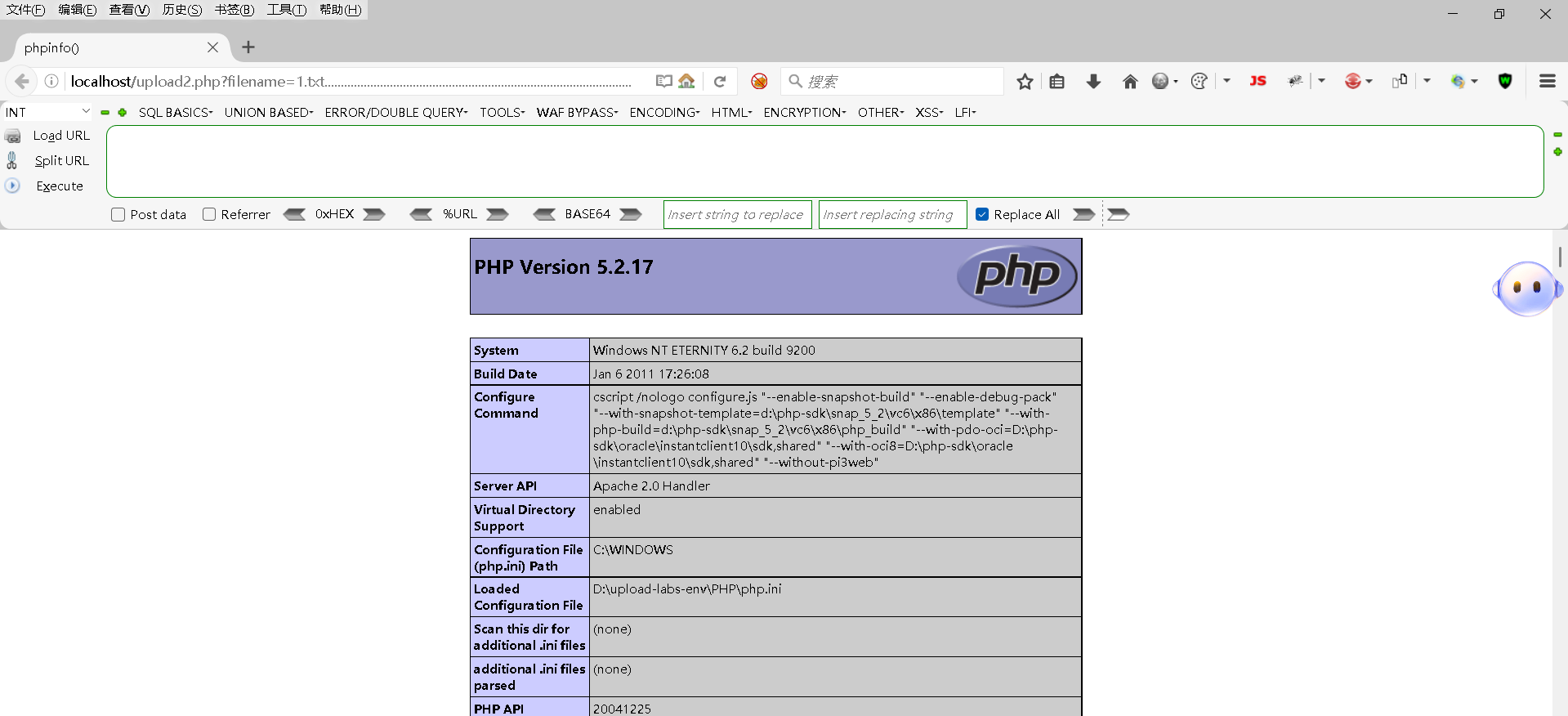Open the 书签(B) menu
The width and height of the screenshot is (1568, 716).
(x=235, y=10)
